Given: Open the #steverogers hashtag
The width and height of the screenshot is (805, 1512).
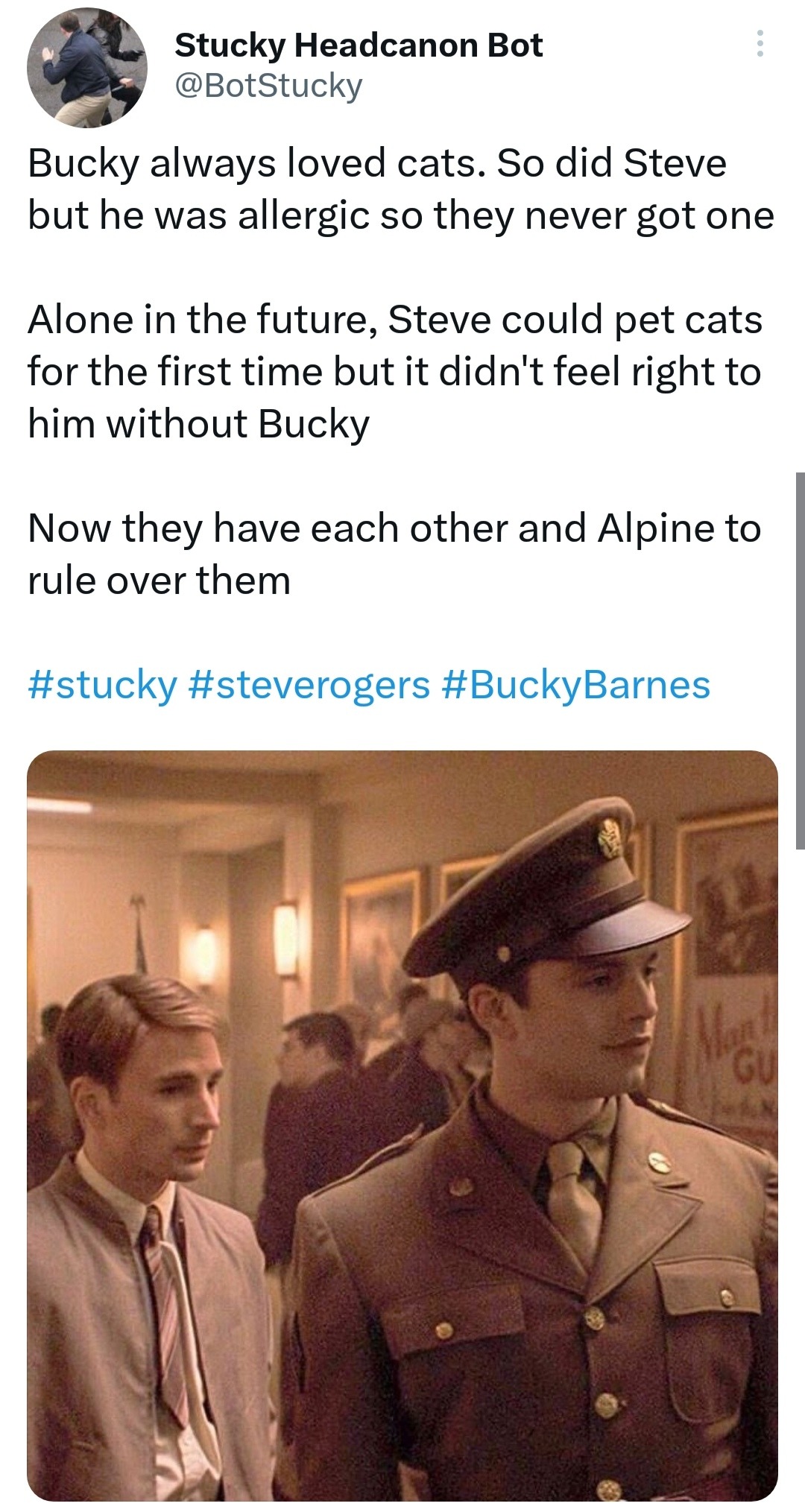Looking at the screenshot, I should (x=309, y=685).
